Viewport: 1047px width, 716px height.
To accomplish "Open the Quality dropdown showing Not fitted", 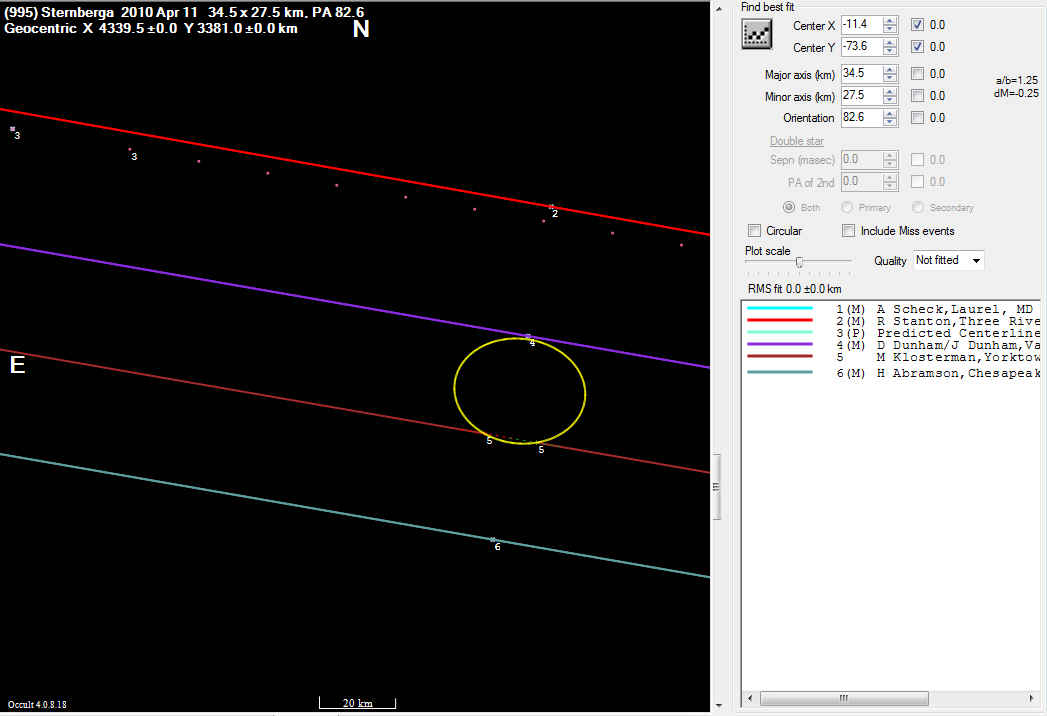I will pyautogui.click(x=948, y=260).
